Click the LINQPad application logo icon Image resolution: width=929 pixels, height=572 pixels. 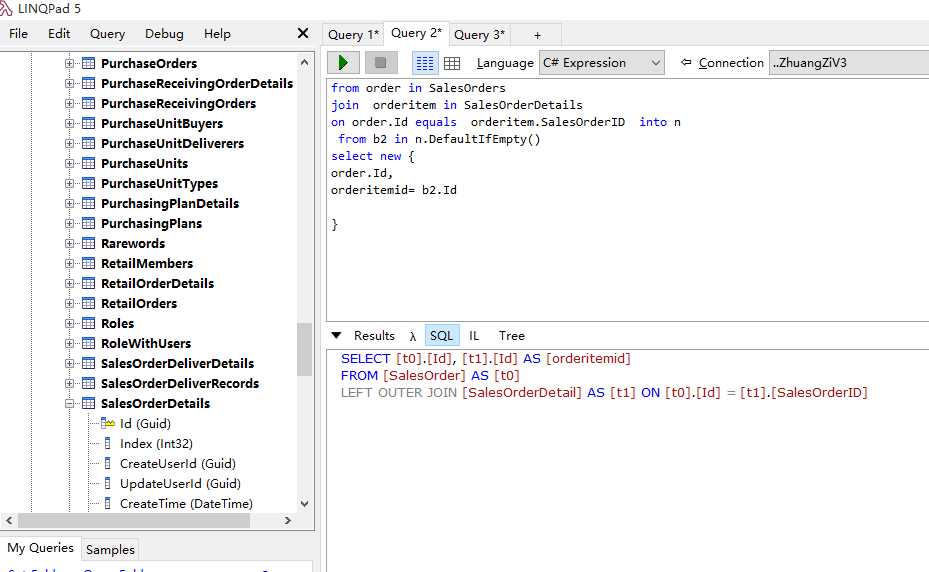click(x=6, y=8)
